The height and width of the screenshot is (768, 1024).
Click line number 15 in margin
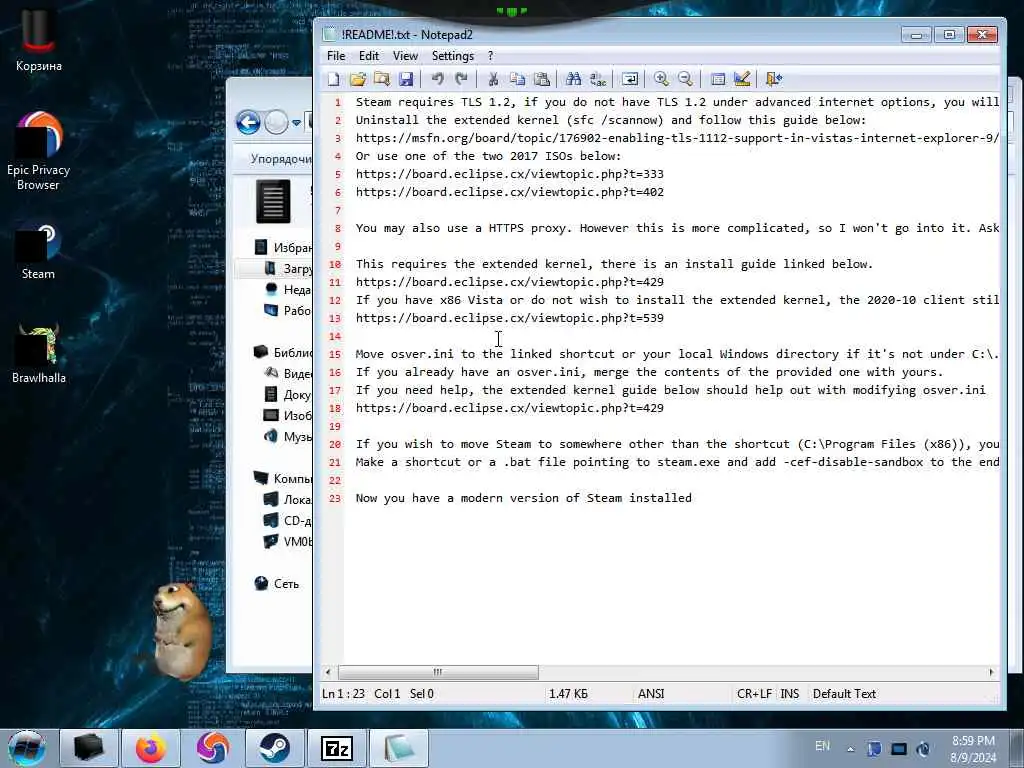pyautogui.click(x=335, y=354)
